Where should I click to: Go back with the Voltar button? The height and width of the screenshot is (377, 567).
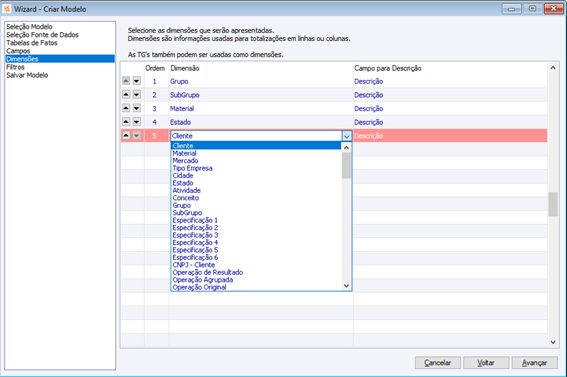pyautogui.click(x=486, y=363)
